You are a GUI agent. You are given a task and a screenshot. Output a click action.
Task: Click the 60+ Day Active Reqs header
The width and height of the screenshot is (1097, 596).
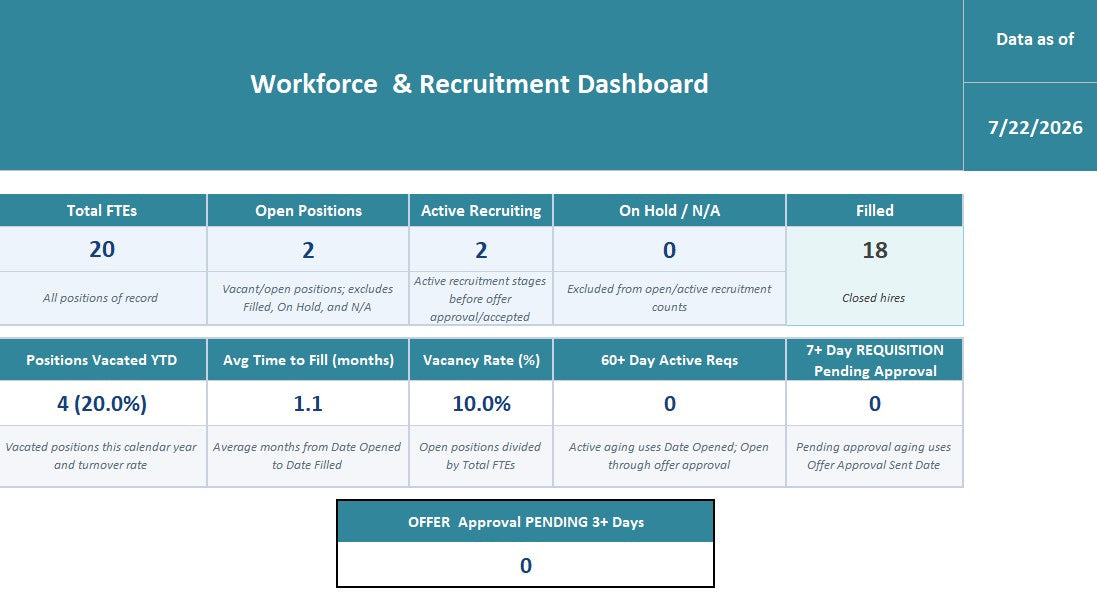pos(670,360)
